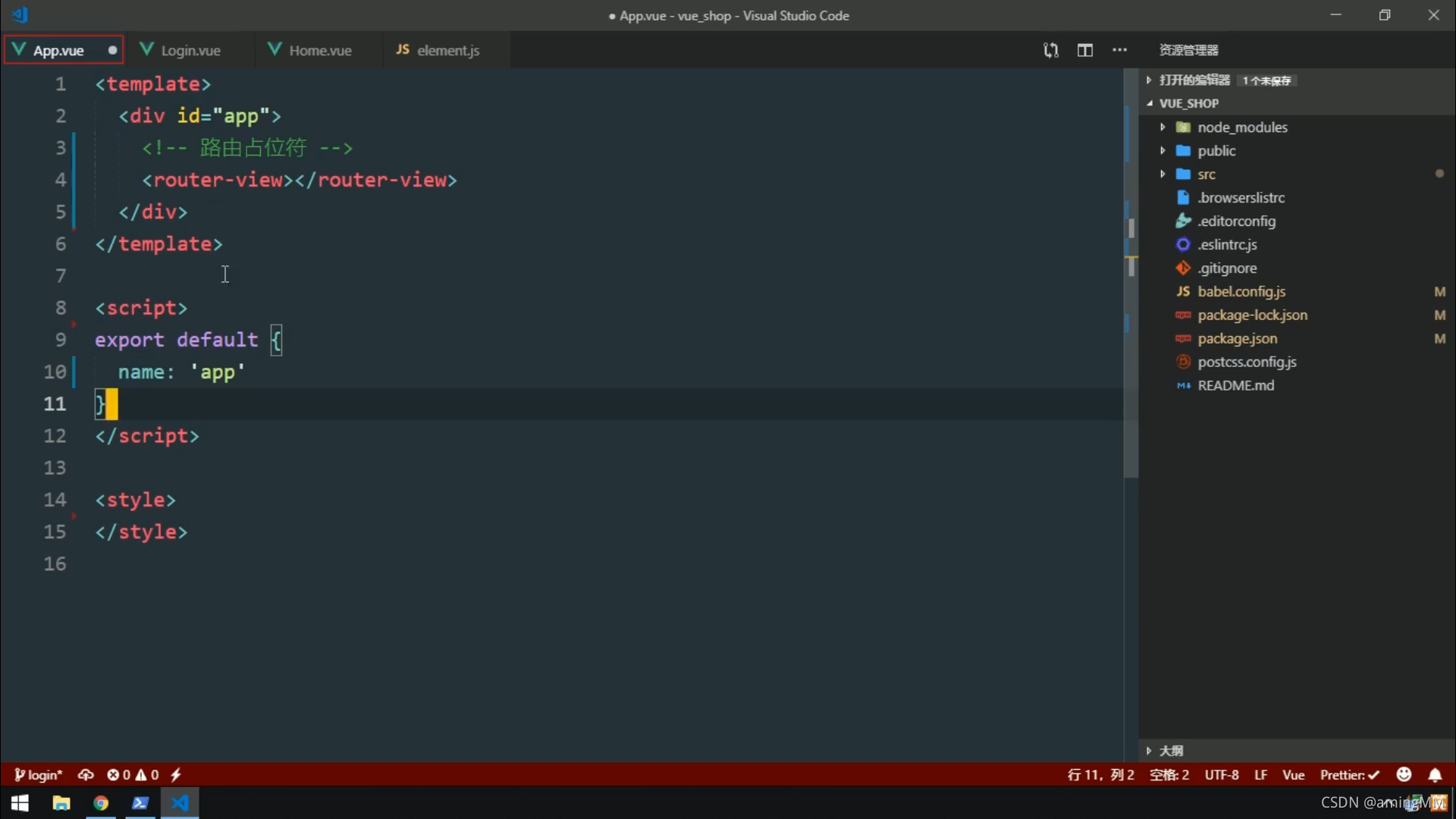Click the public folder icon
Viewport: 1456px width, 819px height.
1183,151
